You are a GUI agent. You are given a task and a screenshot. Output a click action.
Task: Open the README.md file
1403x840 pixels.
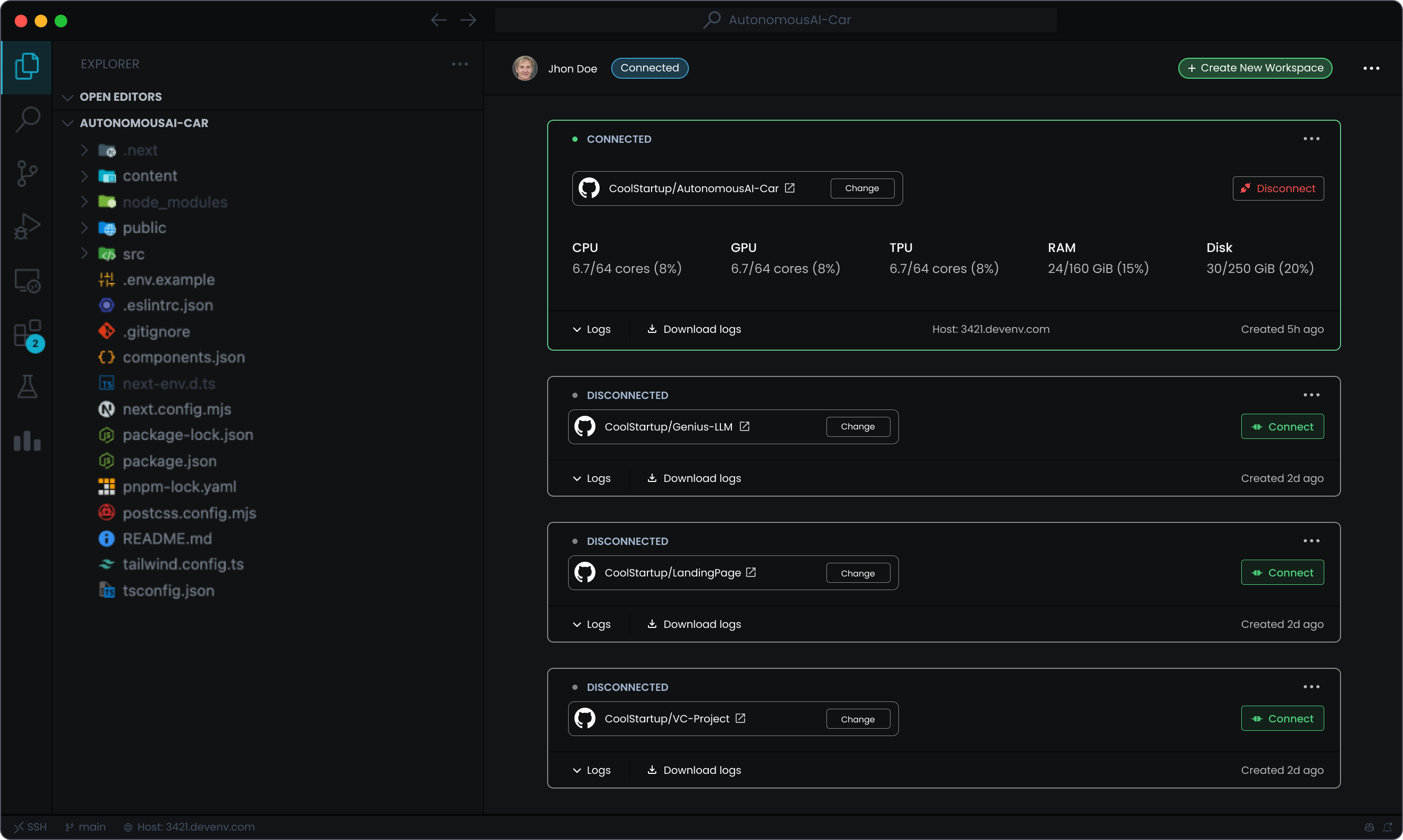(155, 538)
